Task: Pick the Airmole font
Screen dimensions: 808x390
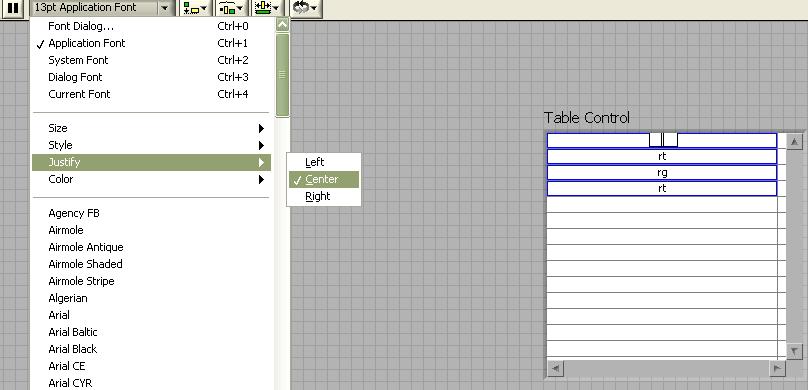Action: click(151, 230)
